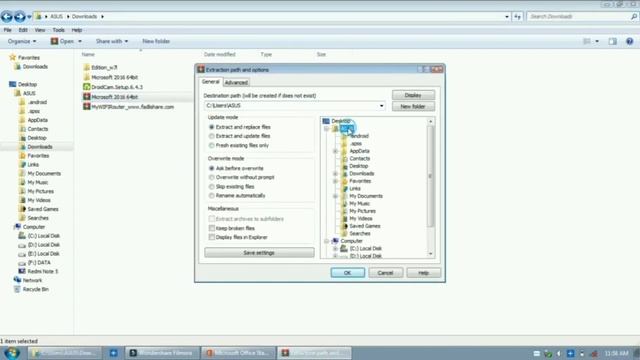Expand My Documents node in dialog tree

tap(336, 196)
